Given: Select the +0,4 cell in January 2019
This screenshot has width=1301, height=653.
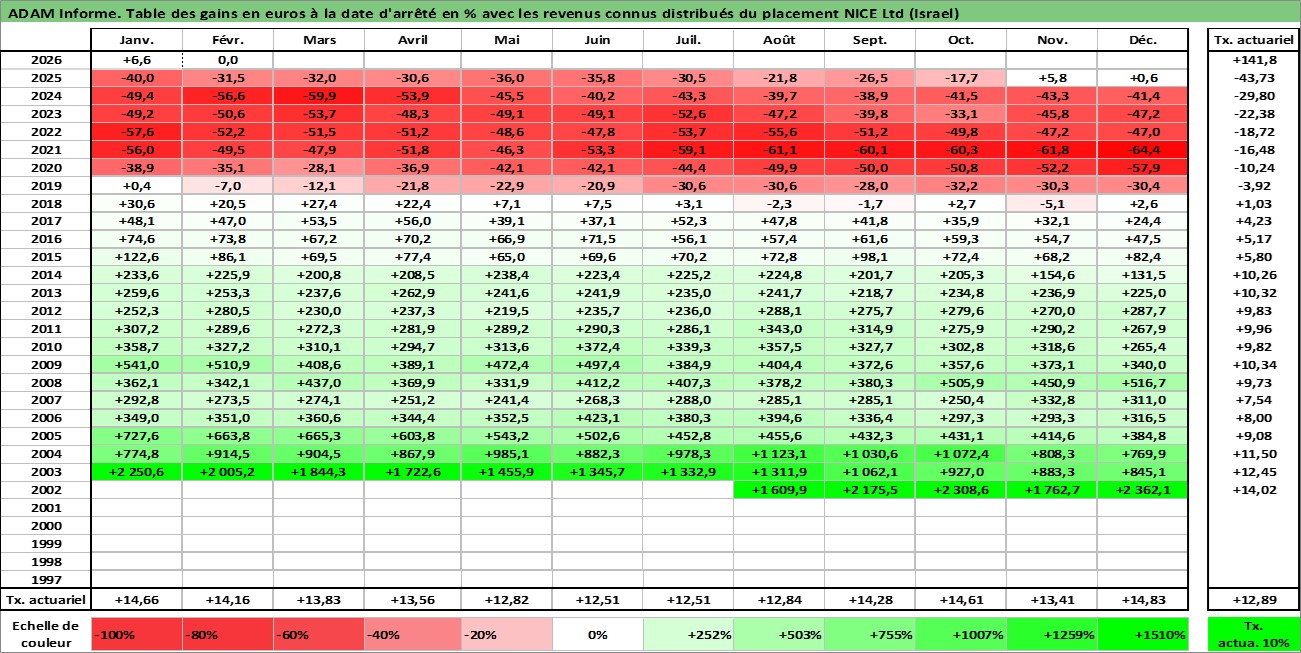Looking at the screenshot, I should coord(136,185).
